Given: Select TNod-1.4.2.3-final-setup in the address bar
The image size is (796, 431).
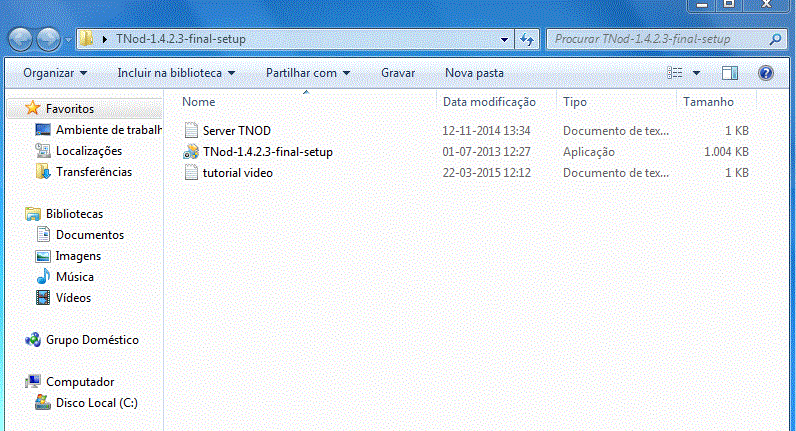Looking at the screenshot, I should (181, 39).
